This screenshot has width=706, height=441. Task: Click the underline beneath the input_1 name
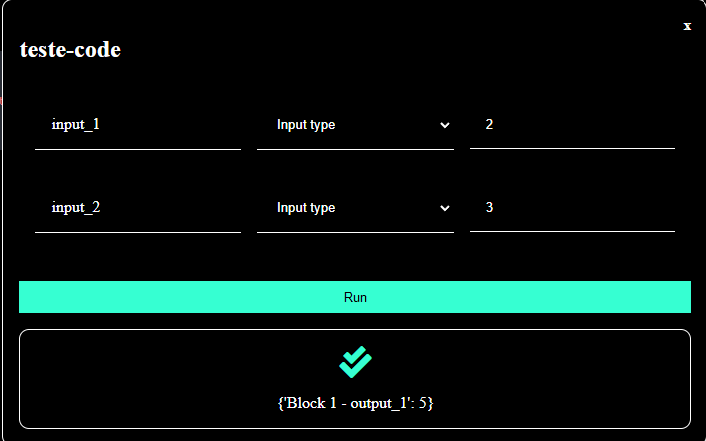[x=138, y=149]
